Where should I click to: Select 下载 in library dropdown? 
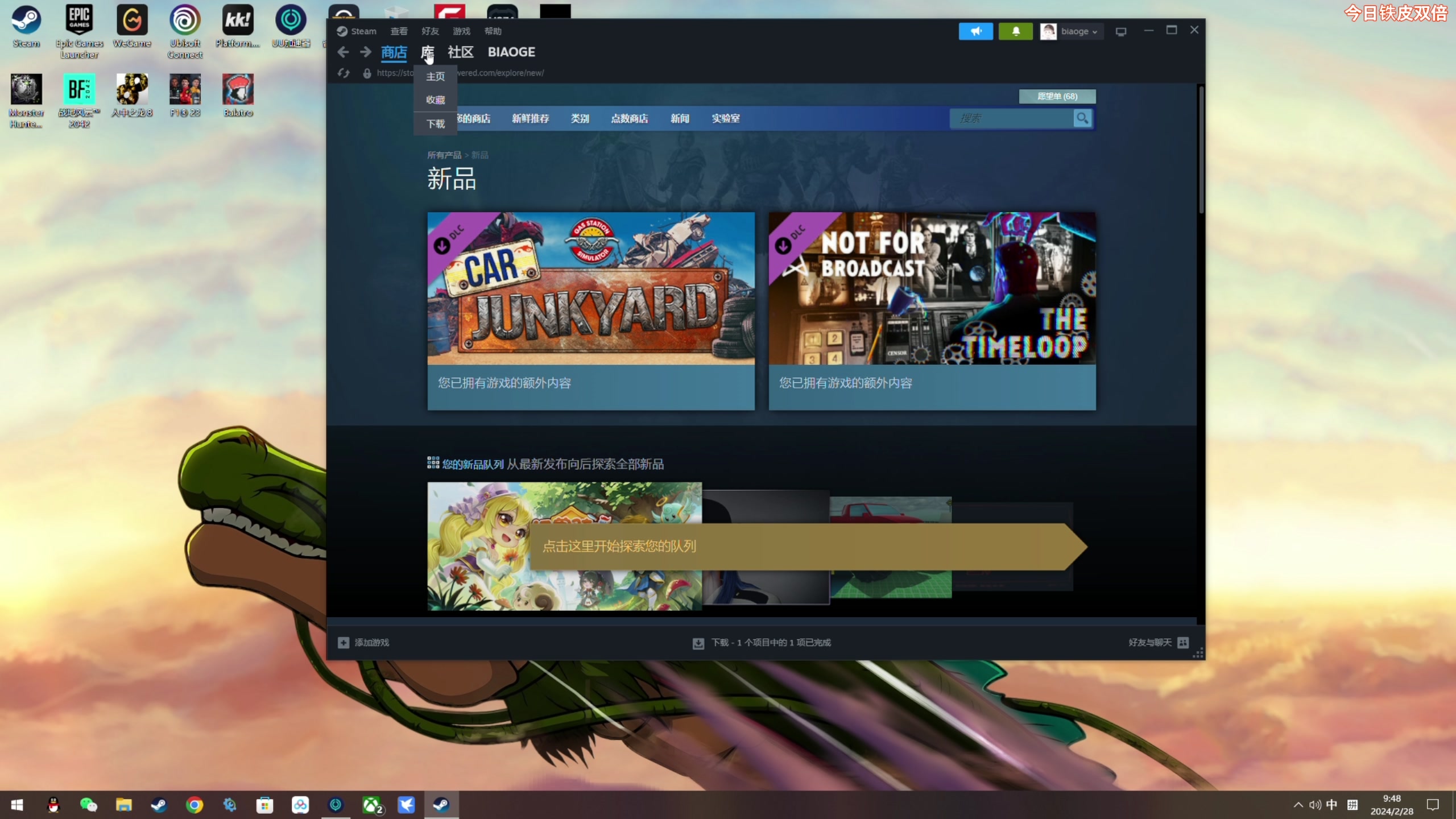click(436, 124)
